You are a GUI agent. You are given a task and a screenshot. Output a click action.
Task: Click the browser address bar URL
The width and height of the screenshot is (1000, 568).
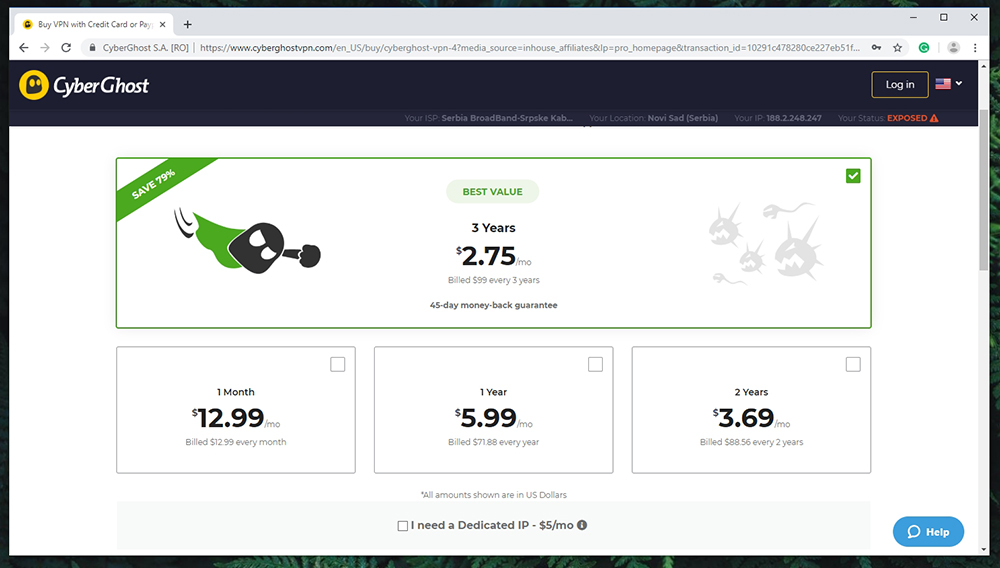529,48
